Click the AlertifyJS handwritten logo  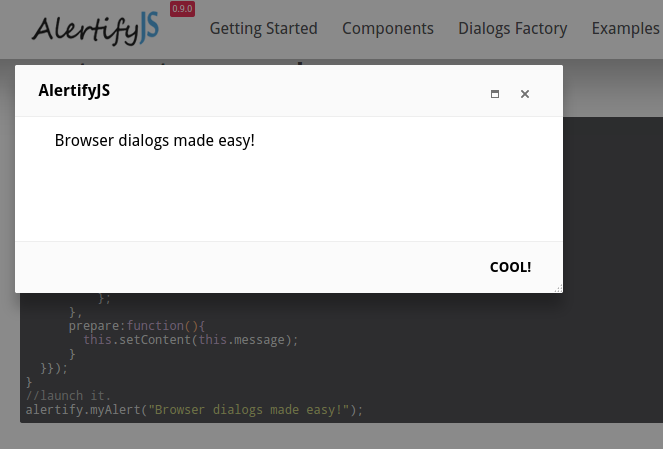point(96,29)
